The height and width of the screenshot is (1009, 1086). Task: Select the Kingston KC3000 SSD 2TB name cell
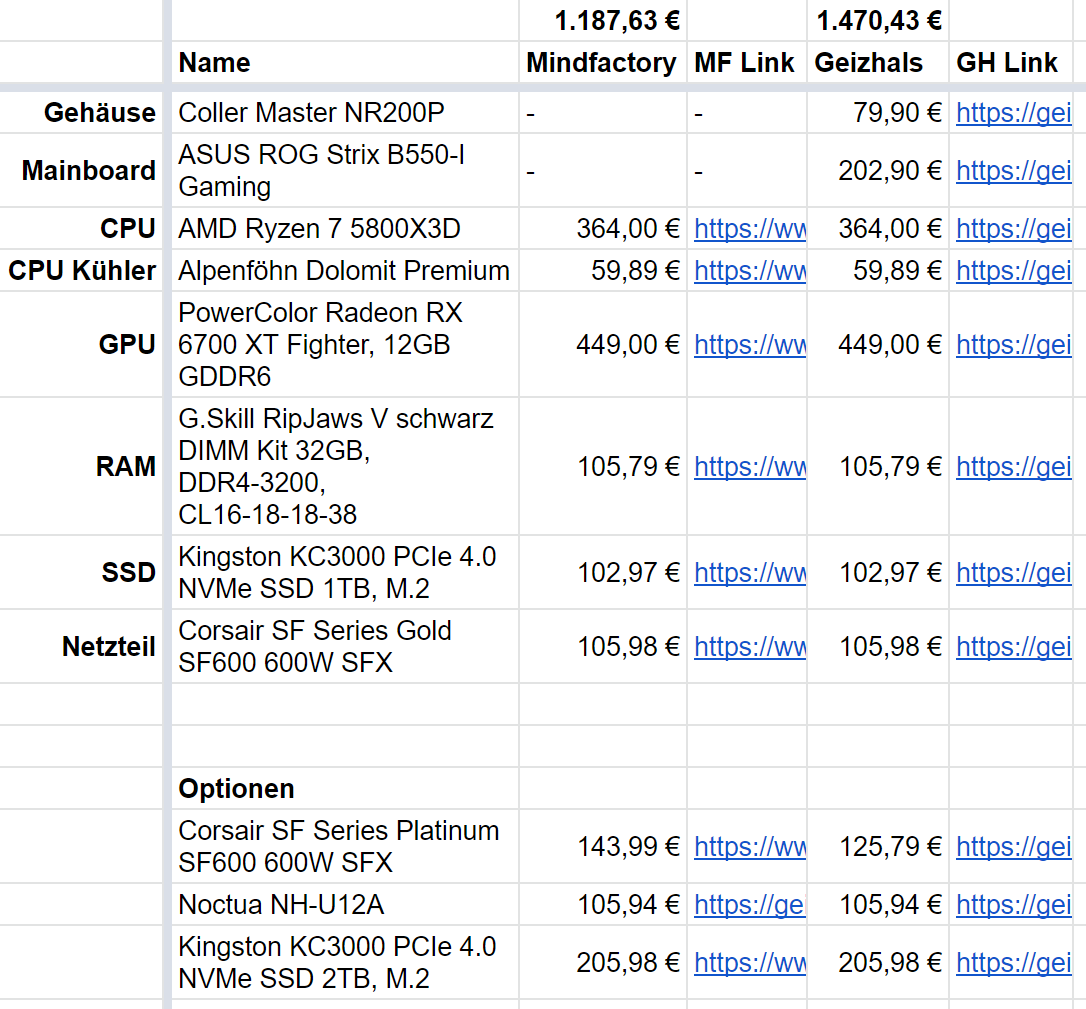pos(345,963)
